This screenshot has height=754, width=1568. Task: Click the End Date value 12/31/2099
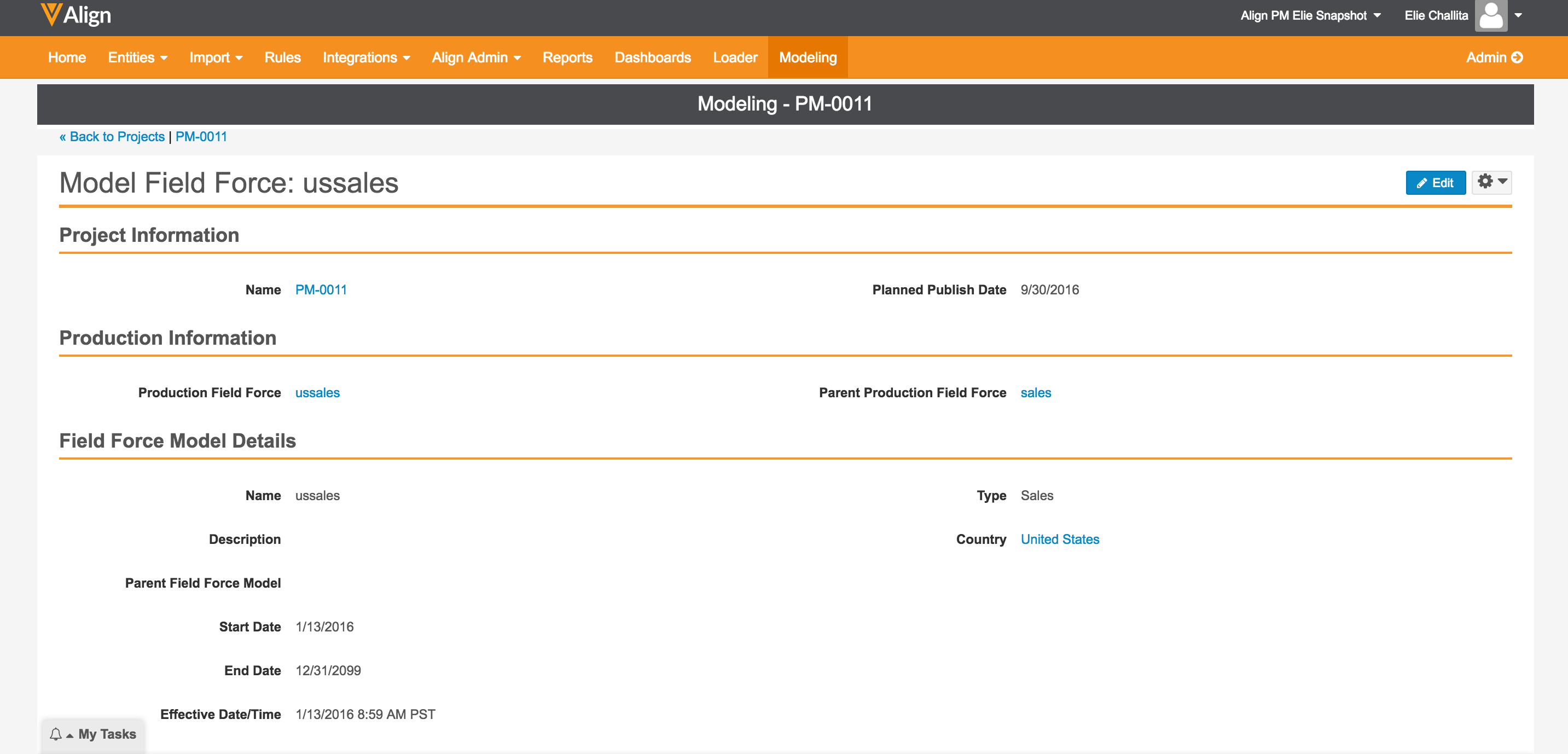pyautogui.click(x=328, y=671)
